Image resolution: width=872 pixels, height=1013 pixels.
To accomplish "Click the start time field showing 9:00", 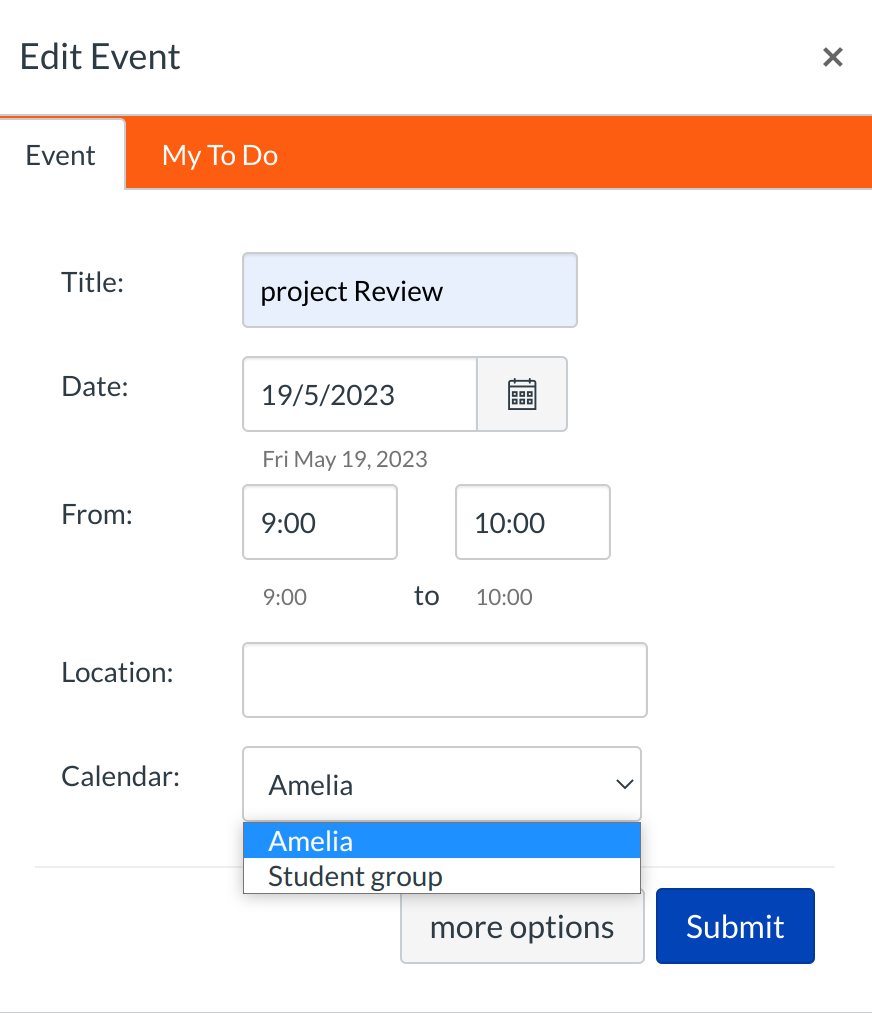I will [319, 522].
